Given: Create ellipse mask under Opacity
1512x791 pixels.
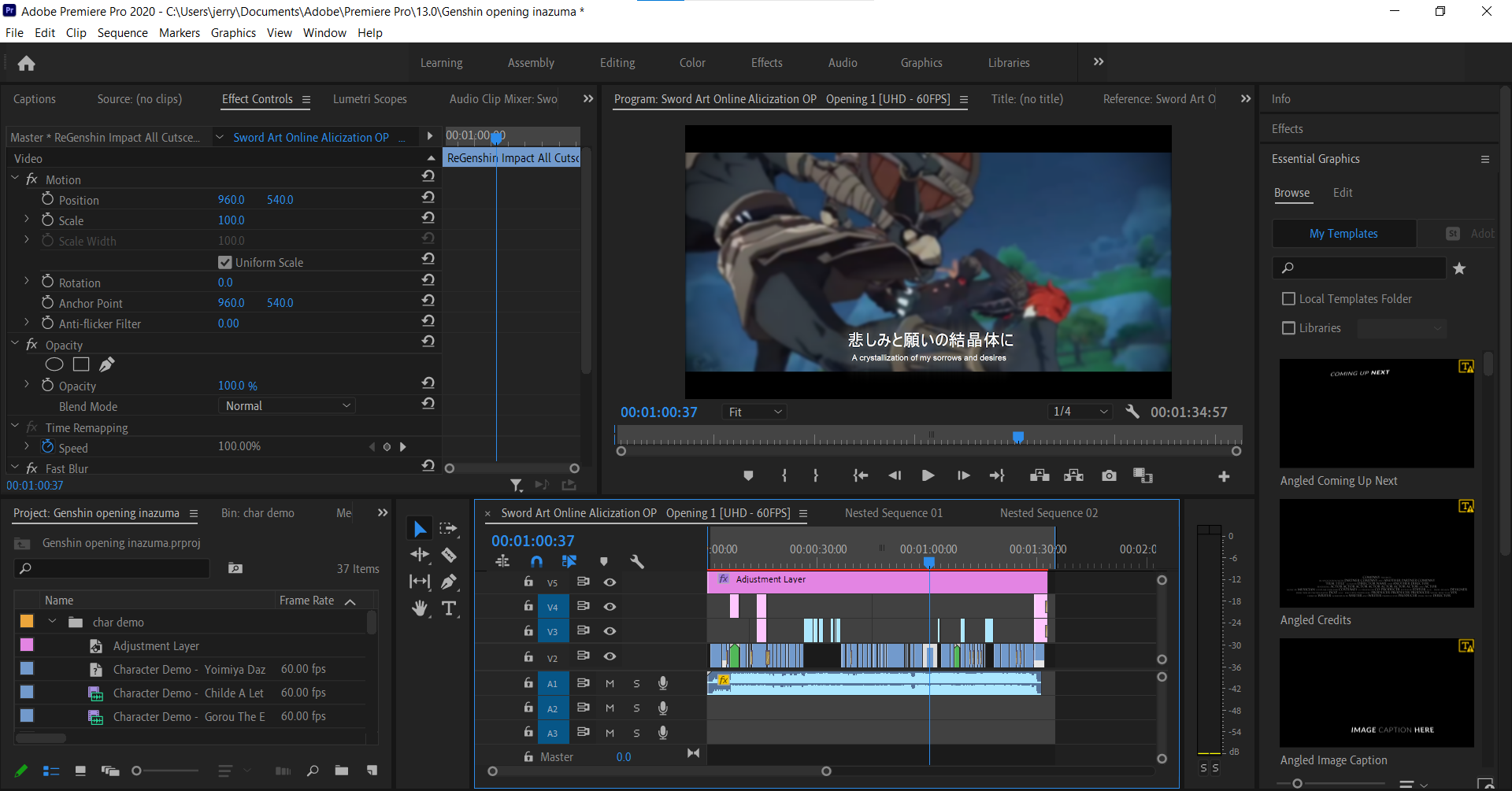Looking at the screenshot, I should [x=54, y=364].
